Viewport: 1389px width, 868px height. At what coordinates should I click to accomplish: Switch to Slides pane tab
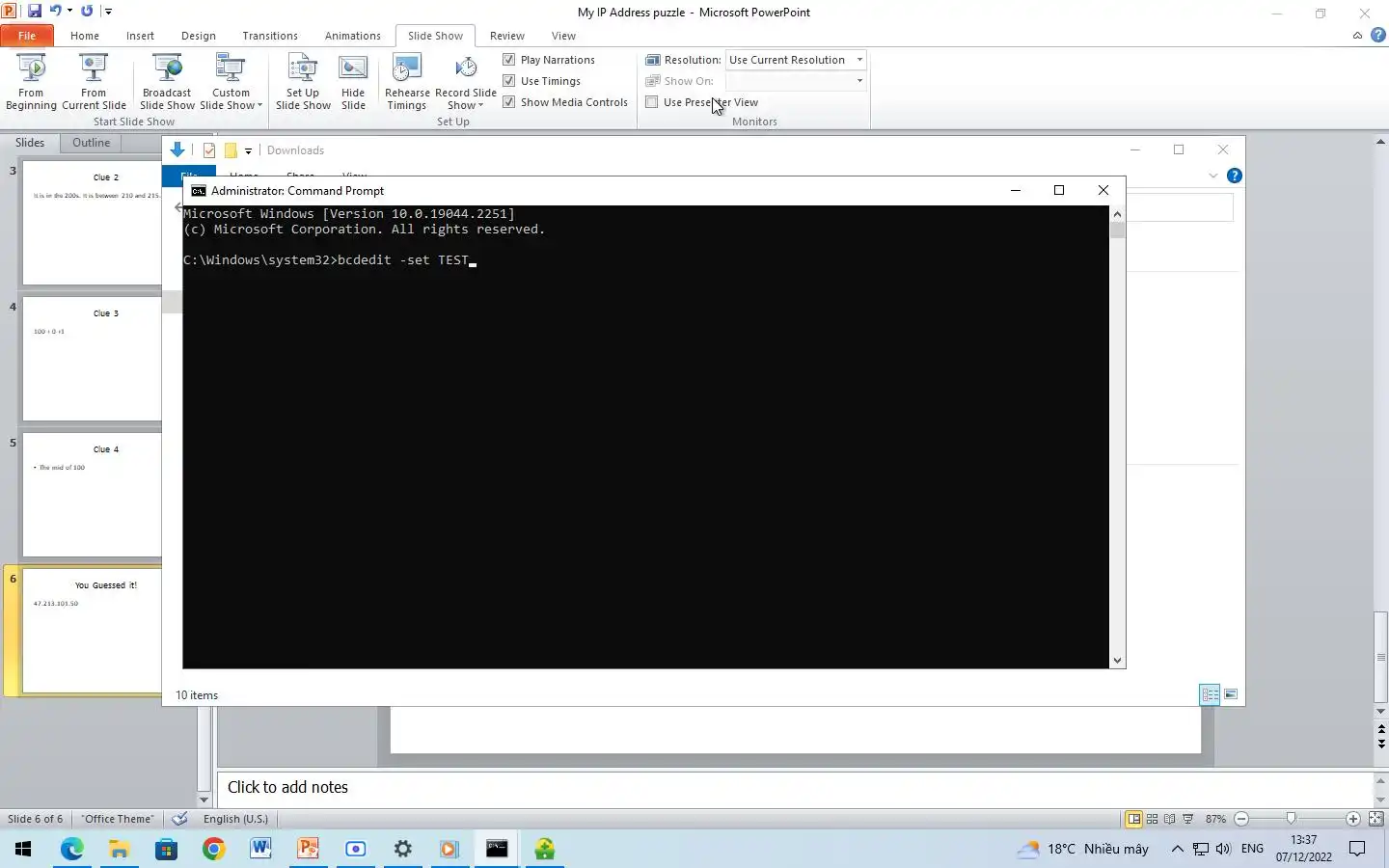point(30,143)
